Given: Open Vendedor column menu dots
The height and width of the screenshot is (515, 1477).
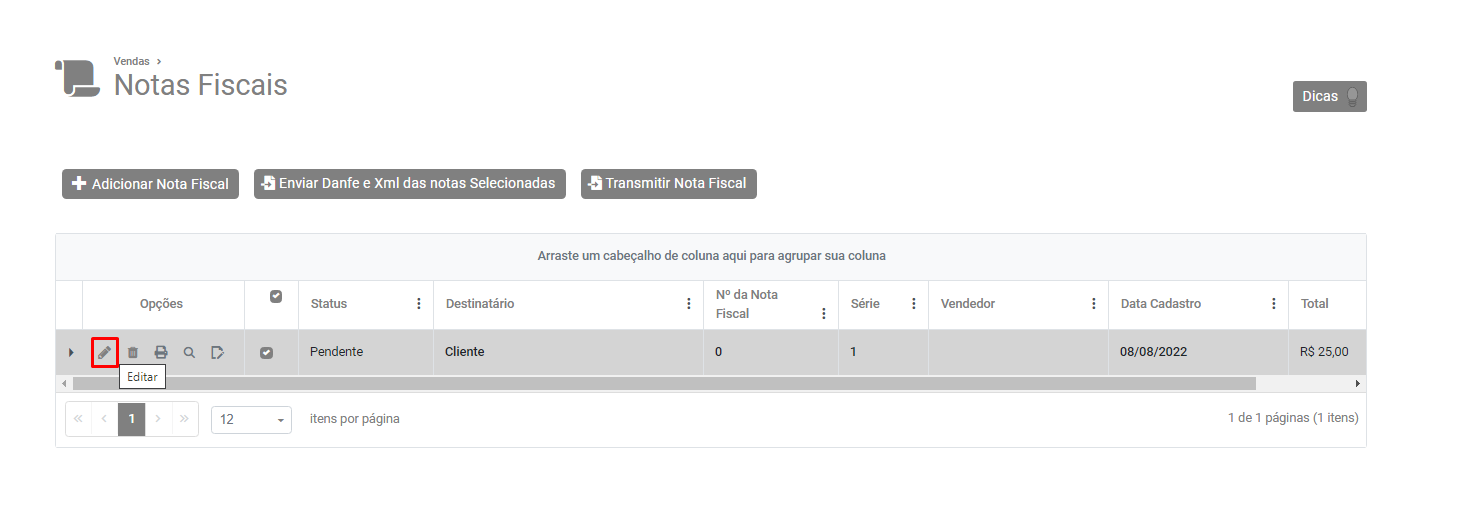Looking at the screenshot, I should (x=1094, y=303).
